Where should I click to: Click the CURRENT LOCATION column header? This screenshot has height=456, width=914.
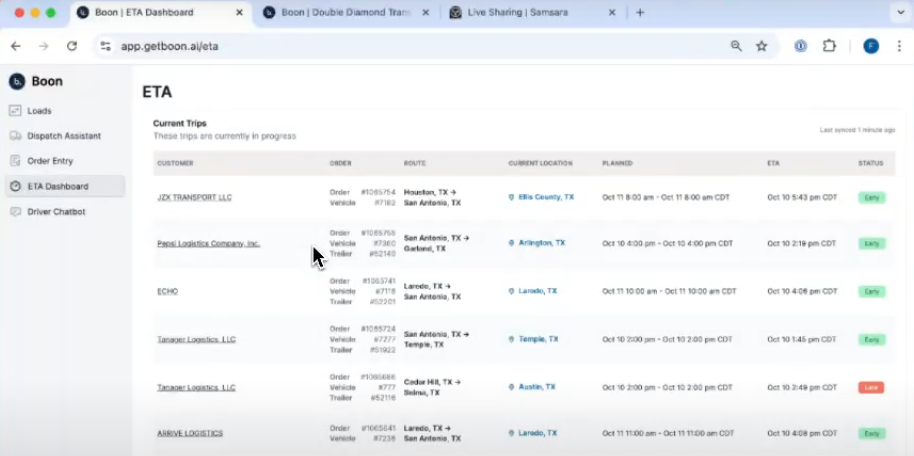click(540, 163)
